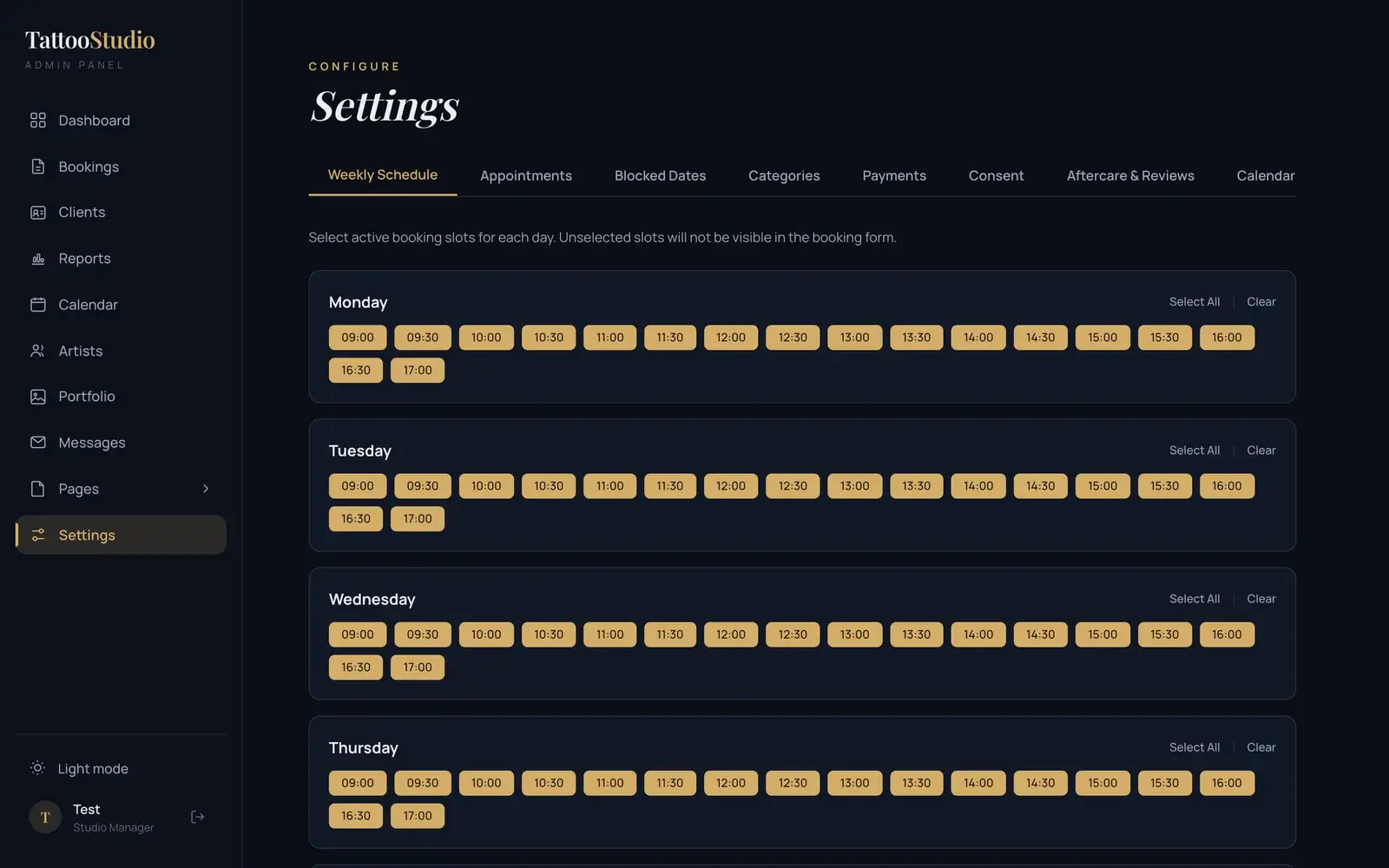
Task: Open the Artists people icon
Action: (x=37, y=351)
